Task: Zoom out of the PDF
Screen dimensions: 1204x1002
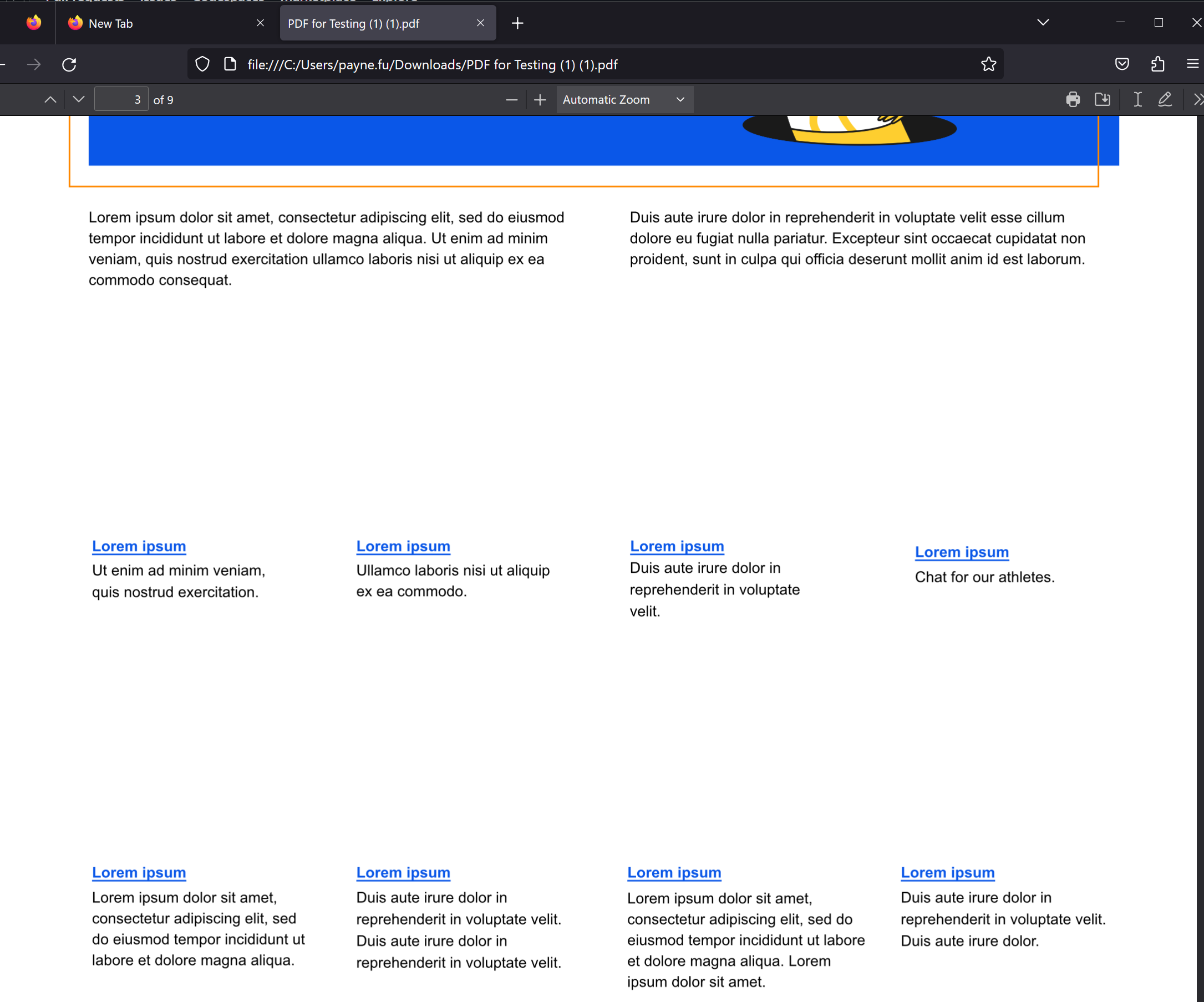Action: click(x=511, y=99)
